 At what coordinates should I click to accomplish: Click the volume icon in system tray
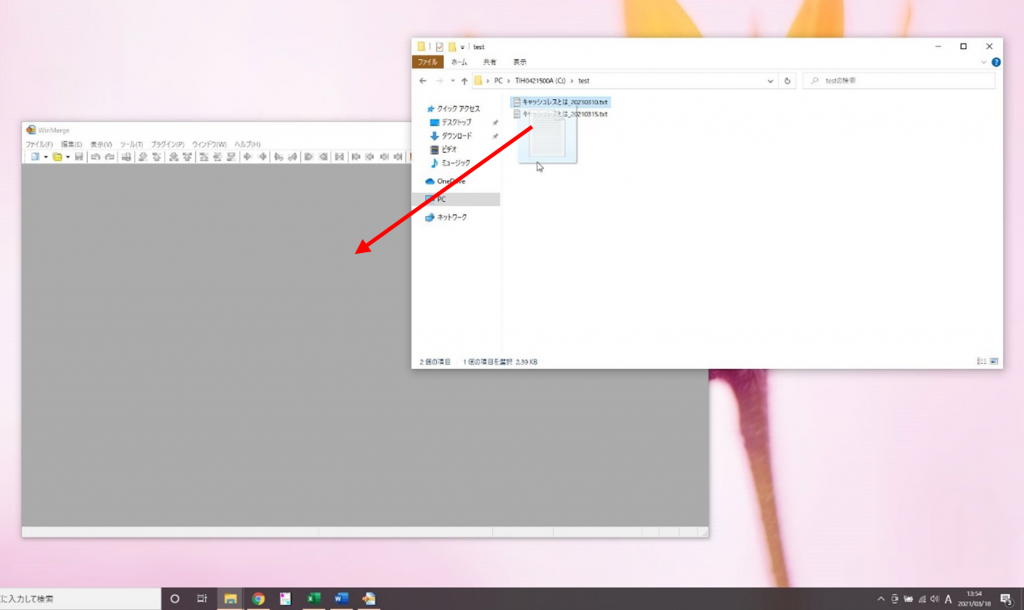tap(935, 599)
